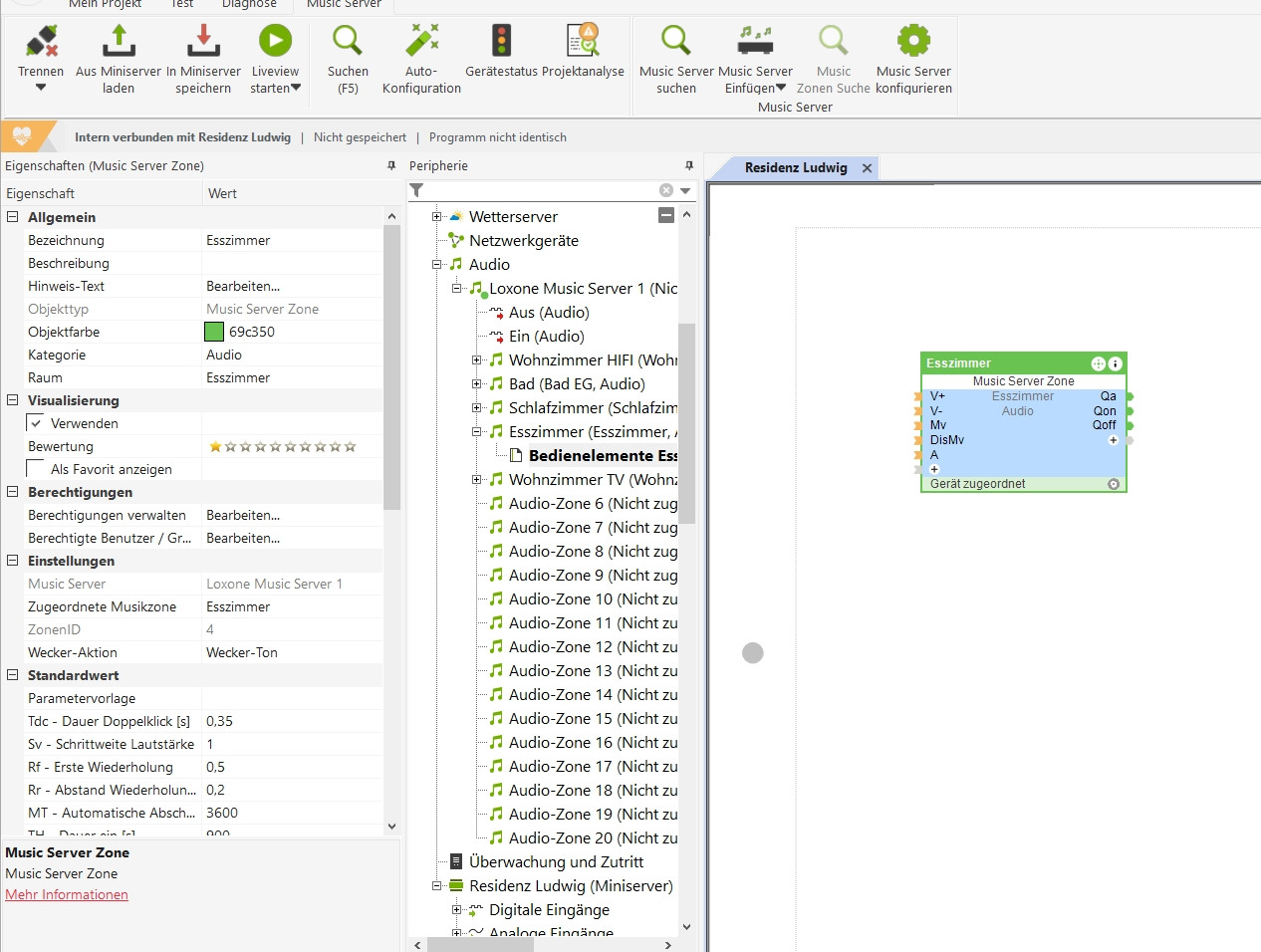Click Bearbeiten for Hinweis-Text
Viewport: 1261px width, 952px height.
[243, 286]
